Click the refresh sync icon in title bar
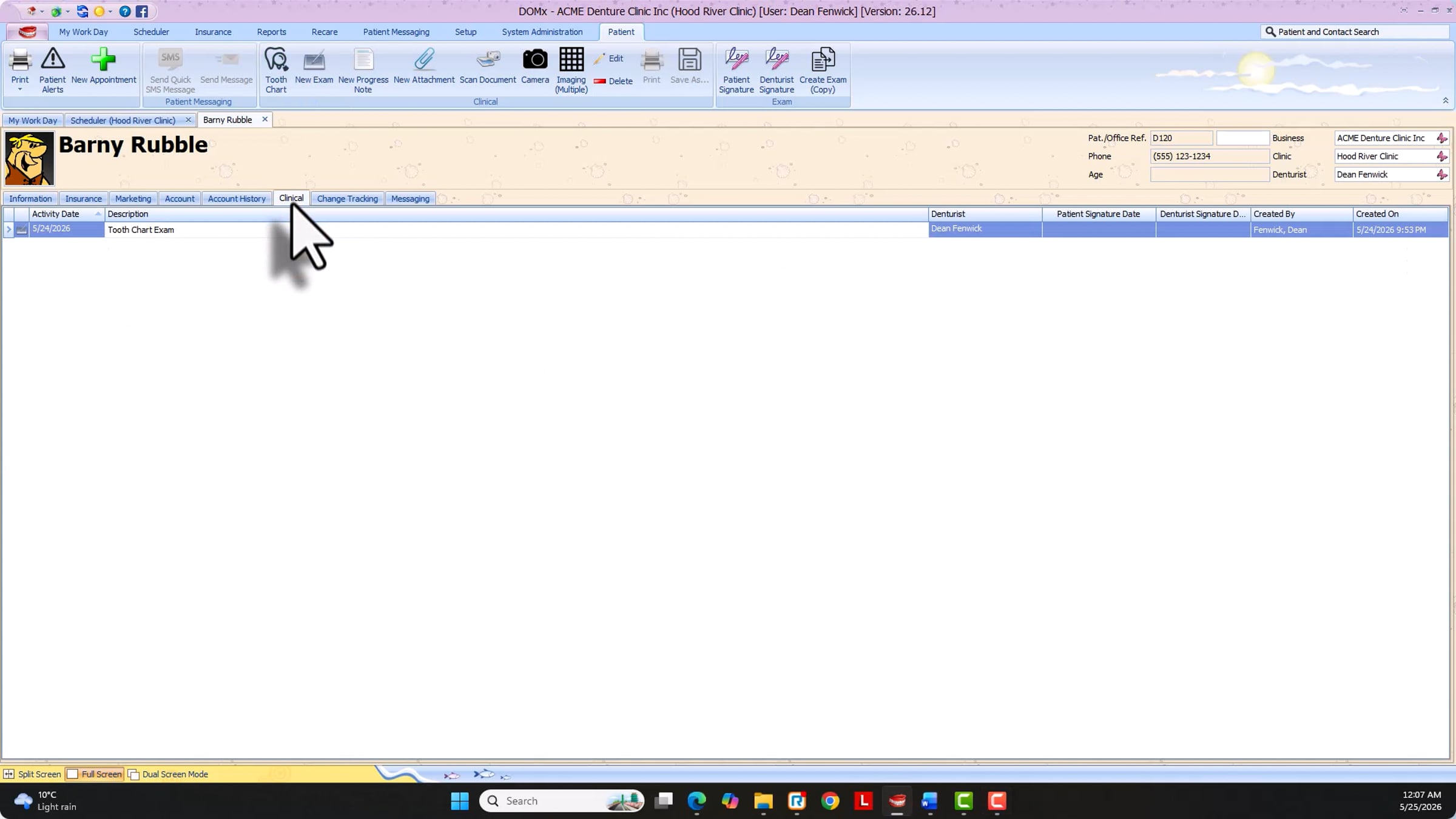 83,12
